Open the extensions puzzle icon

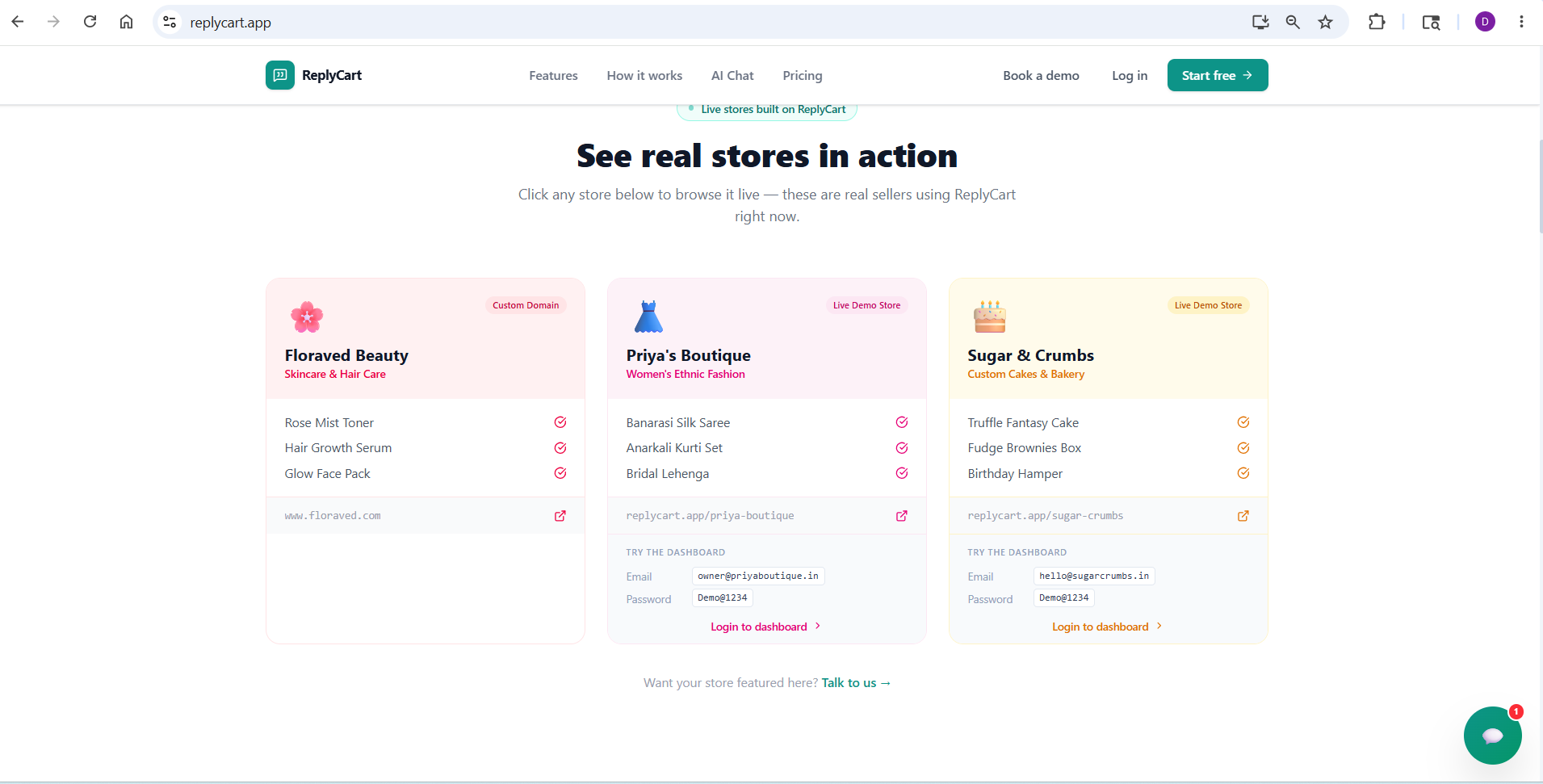coord(1377,22)
